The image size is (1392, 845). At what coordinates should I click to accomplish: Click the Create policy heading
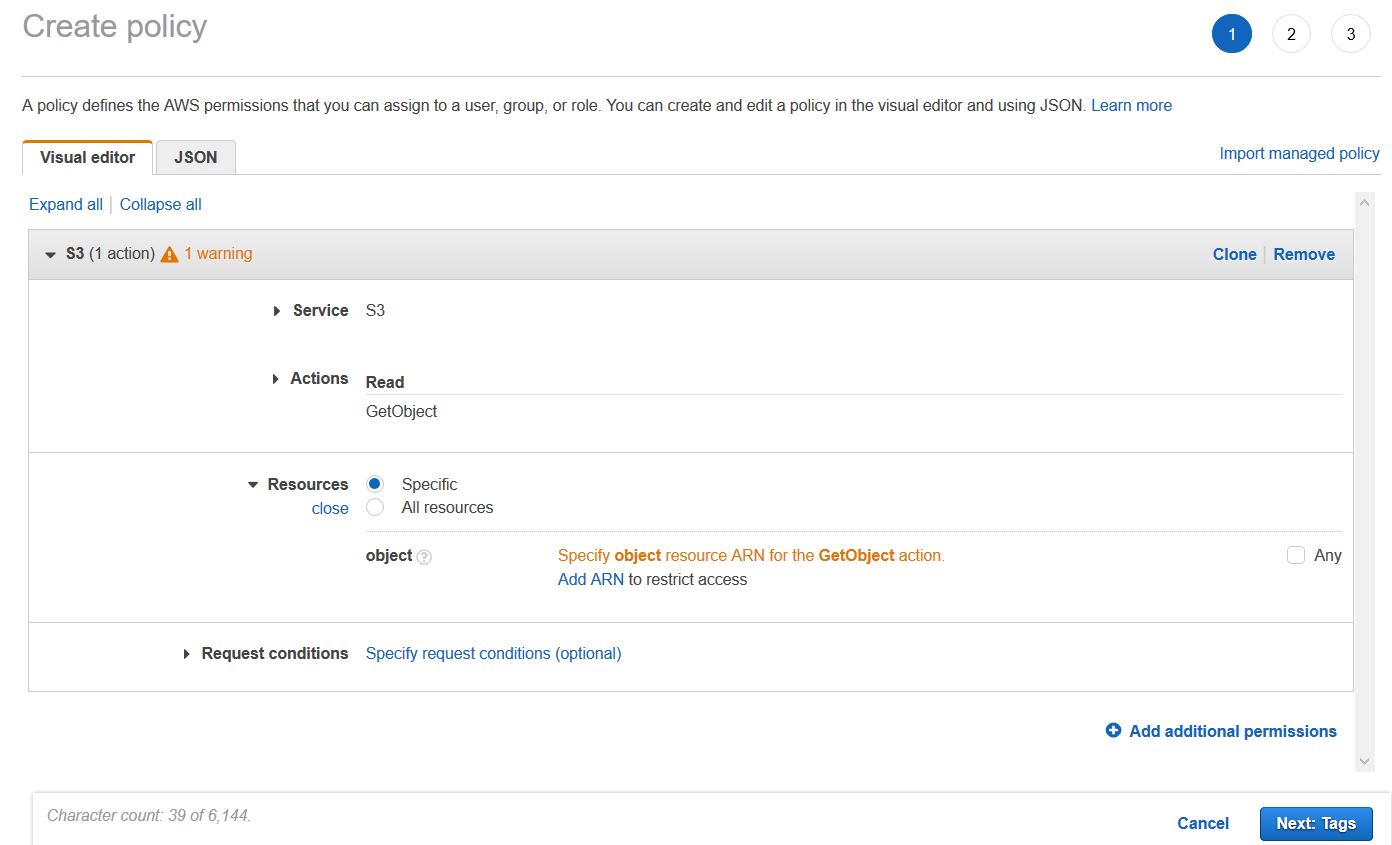[x=115, y=26]
